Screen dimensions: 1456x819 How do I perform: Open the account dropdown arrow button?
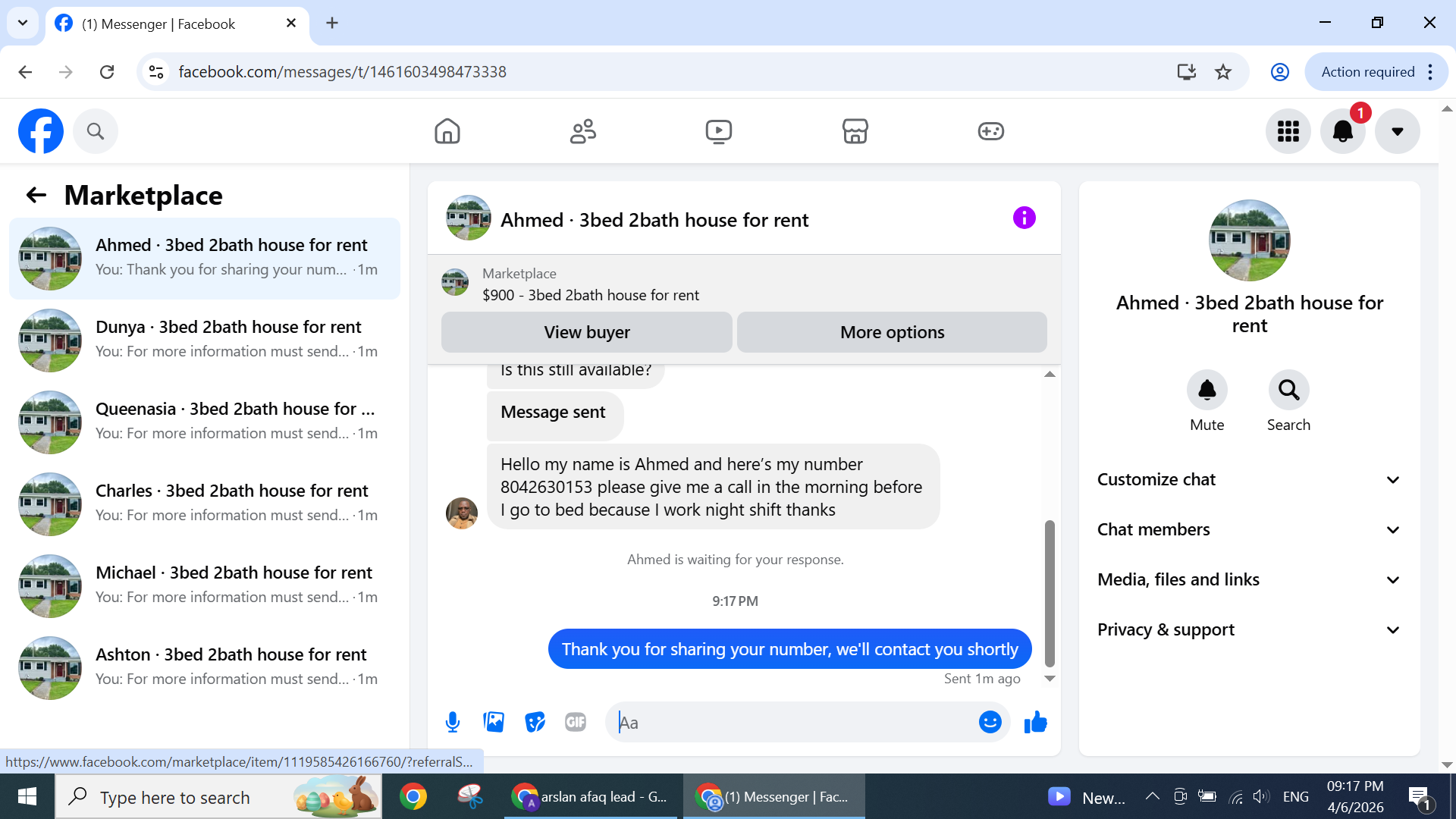[1398, 131]
